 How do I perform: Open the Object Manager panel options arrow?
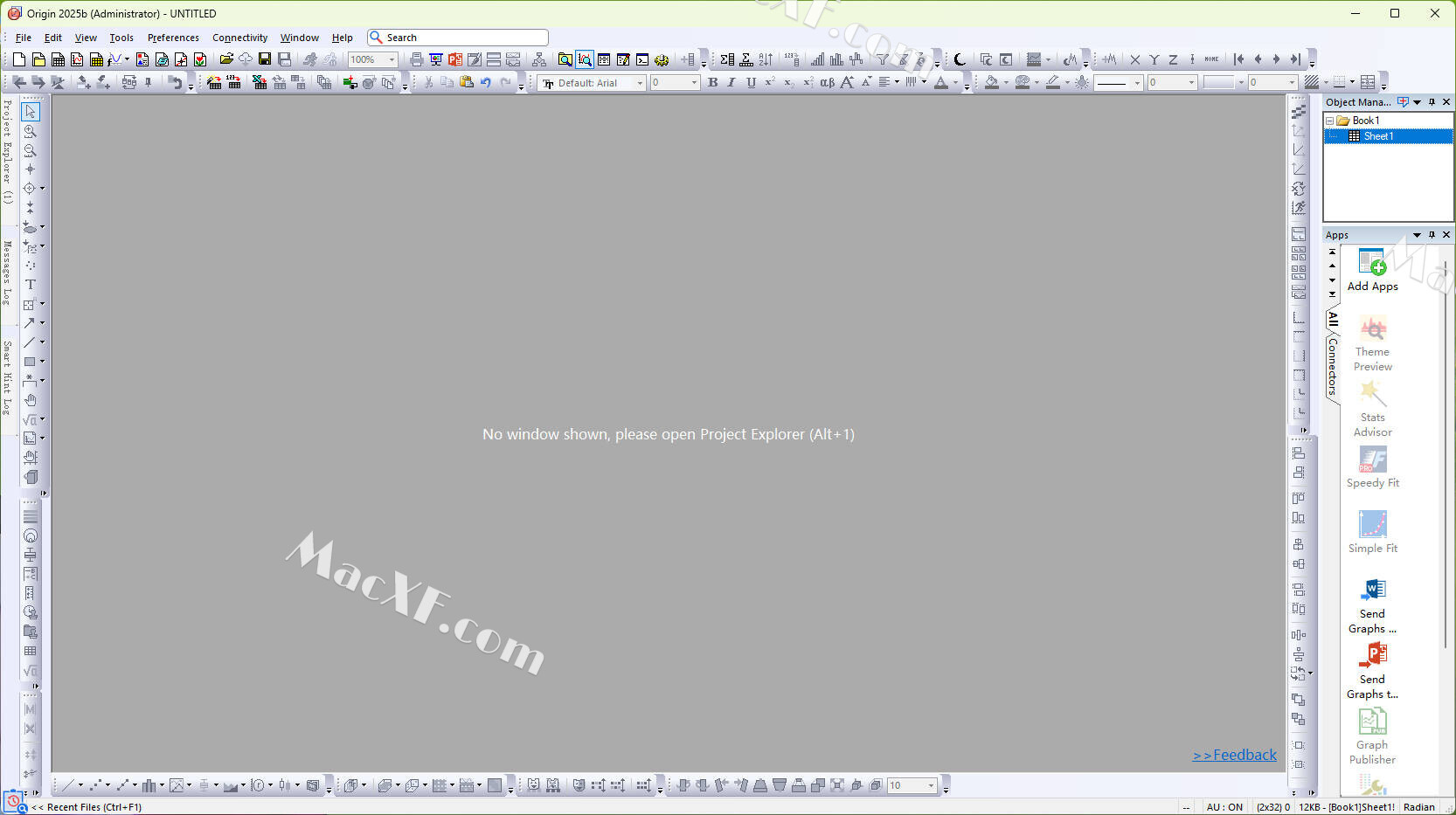click(1417, 102)
